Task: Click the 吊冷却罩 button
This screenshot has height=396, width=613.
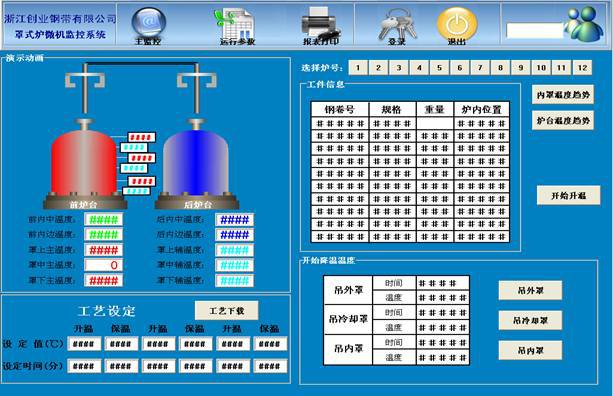Action: [531, 321]
